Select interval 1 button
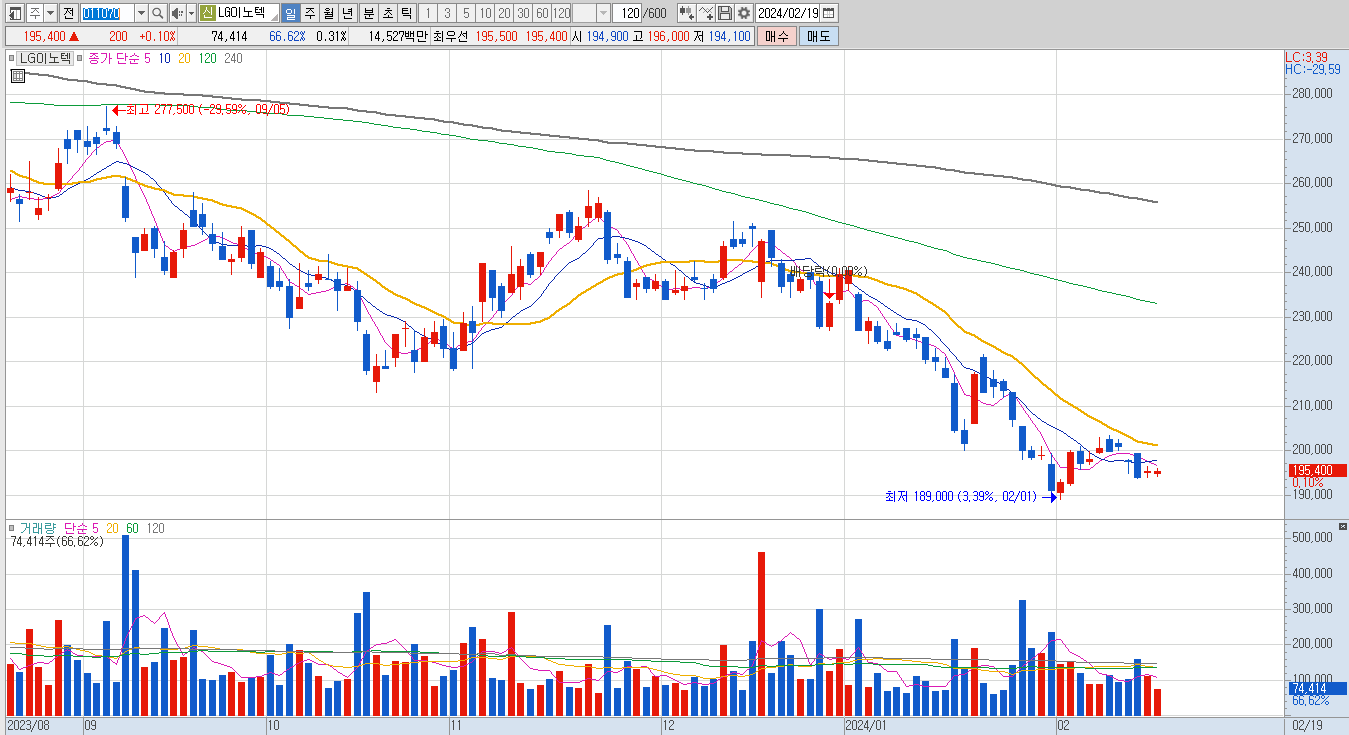Screen dimensions: 1349x735 click(427, 13)
